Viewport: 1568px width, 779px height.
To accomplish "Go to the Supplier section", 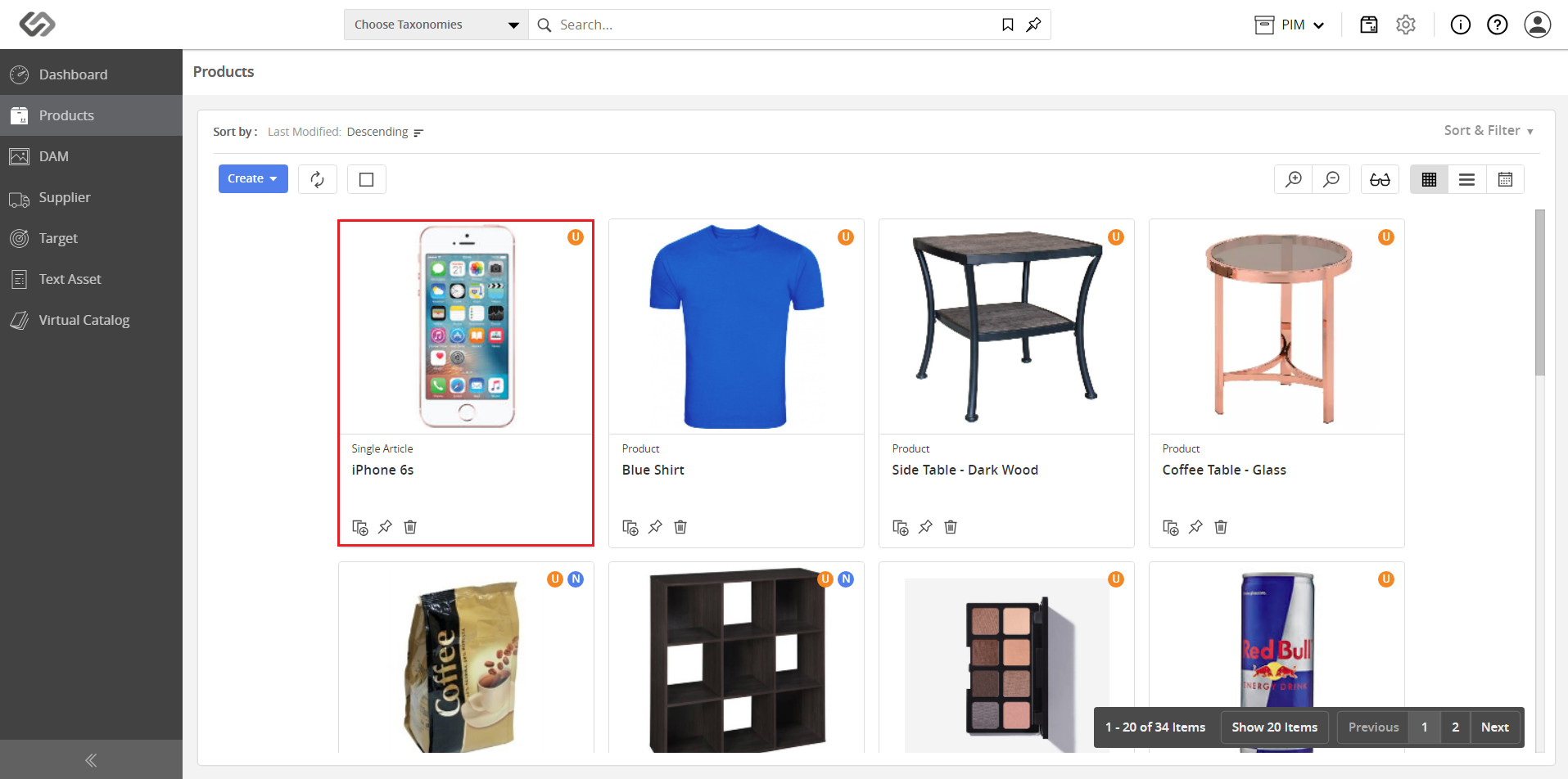I will coord(91,197).
